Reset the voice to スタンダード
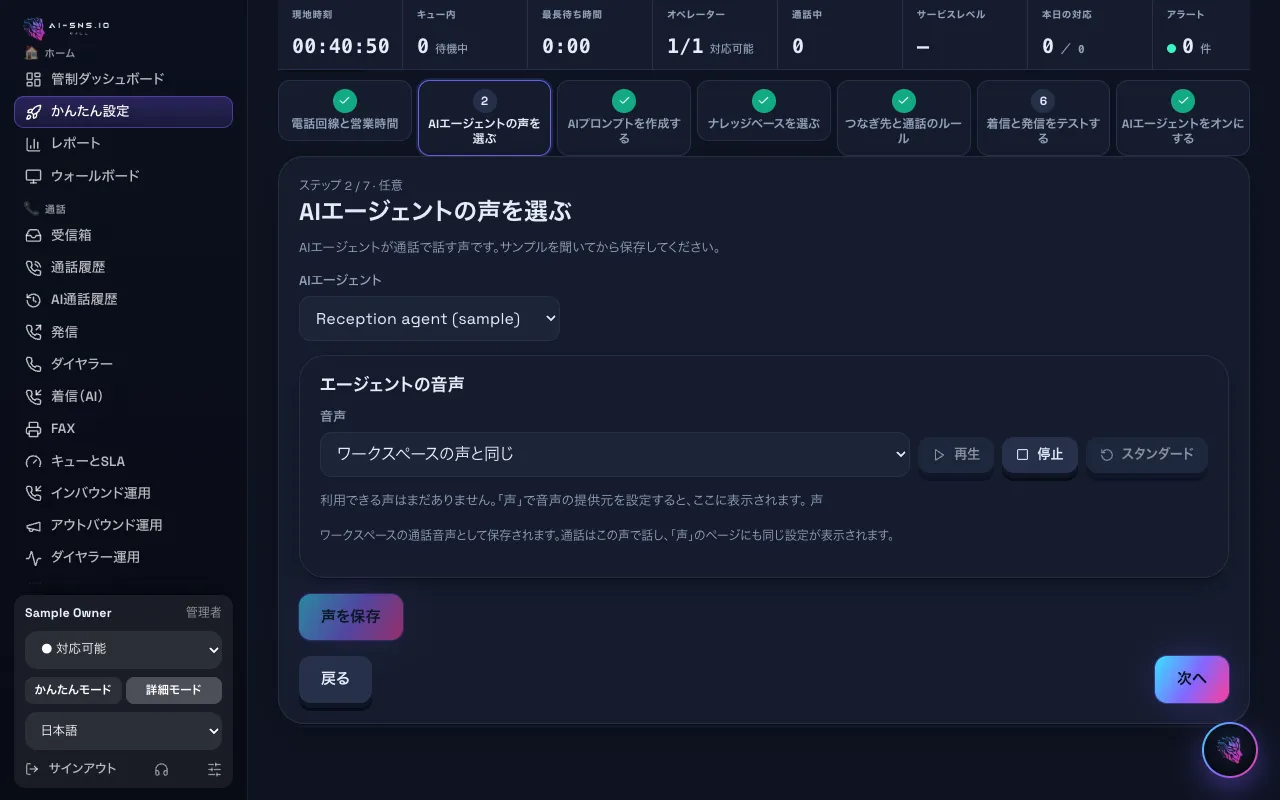This screenshot has height=800, width=1280. [x=1147, y=454]
